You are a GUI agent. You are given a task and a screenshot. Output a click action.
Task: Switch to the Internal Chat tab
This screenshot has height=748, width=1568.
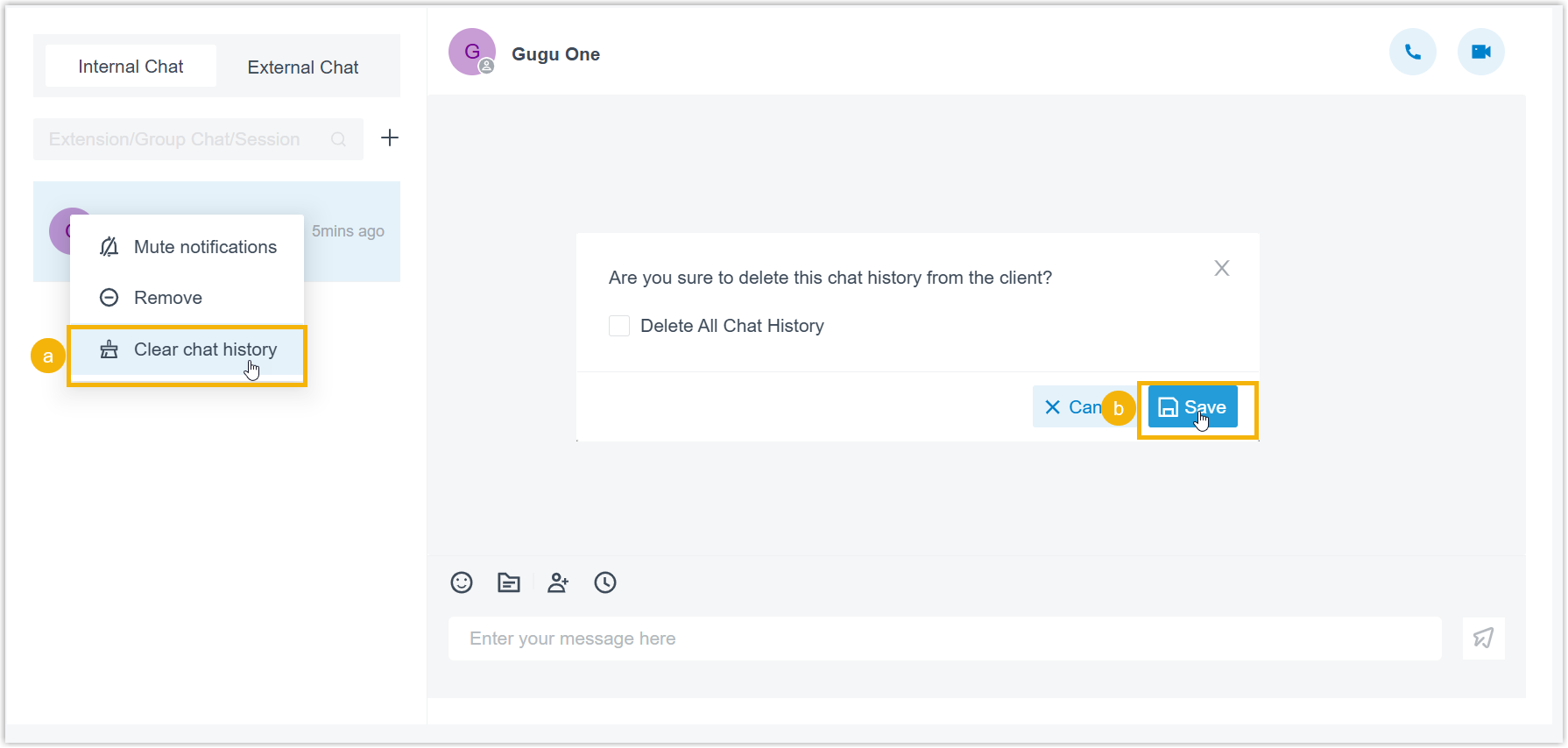click(131, 67)
